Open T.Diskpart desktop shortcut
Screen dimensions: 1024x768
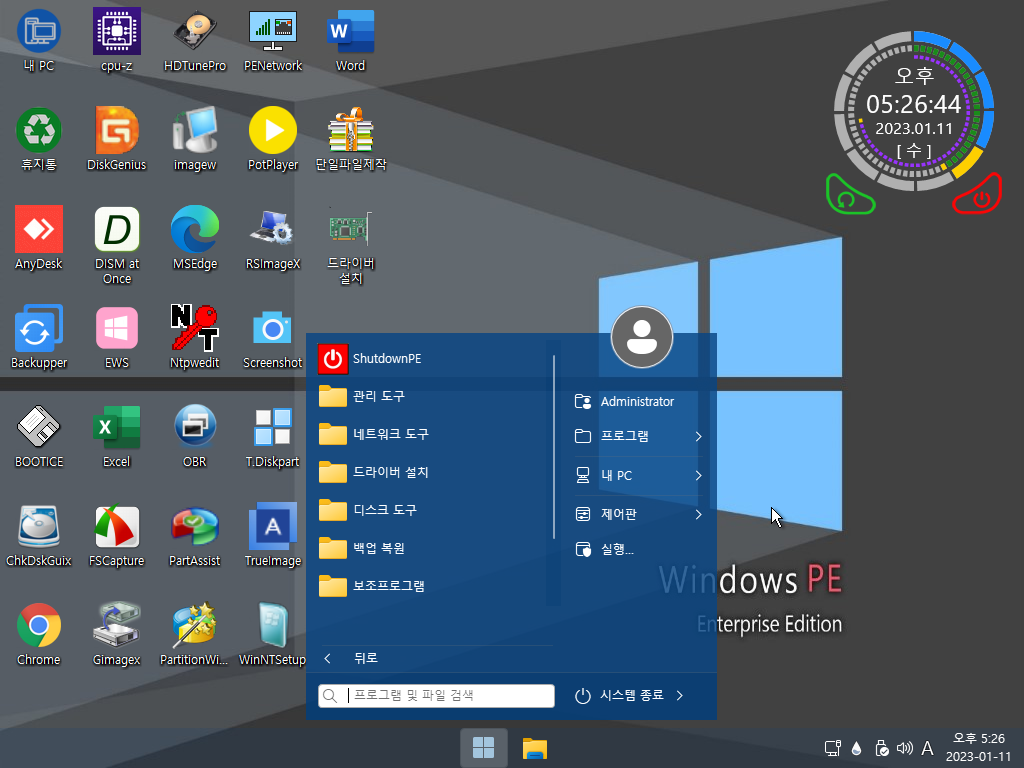pos(272,436)
